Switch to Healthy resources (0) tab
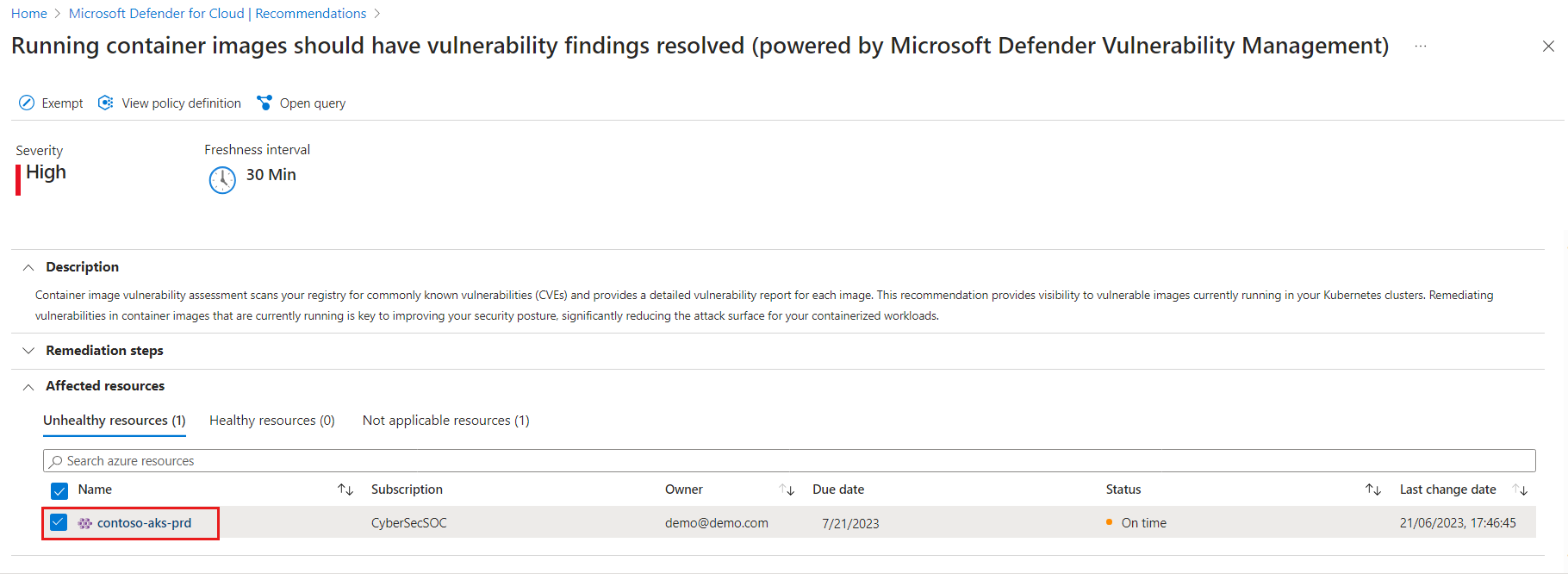The image size is (1568, 580). (271, 421)
